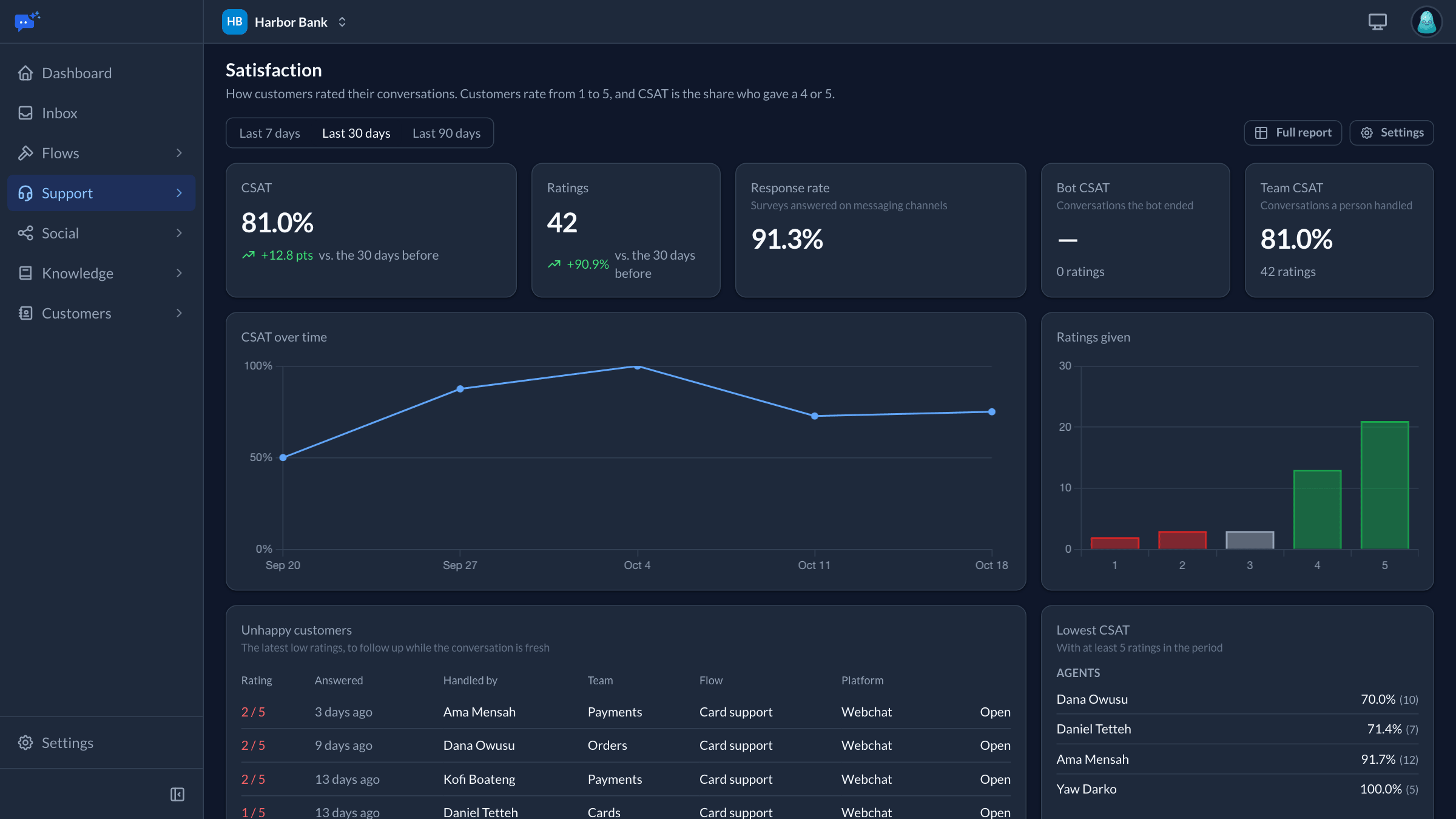Click the monitor display icon
The image size is (1456, 819).
coord(1378,22)
